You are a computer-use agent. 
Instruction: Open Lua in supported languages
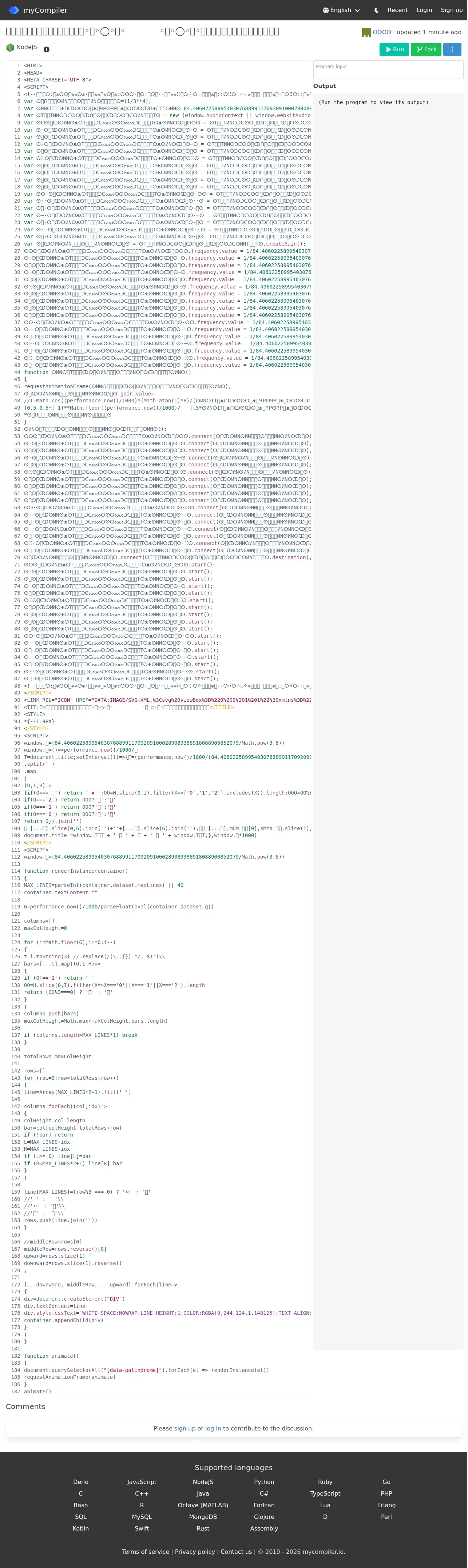tap(325, 1505)
